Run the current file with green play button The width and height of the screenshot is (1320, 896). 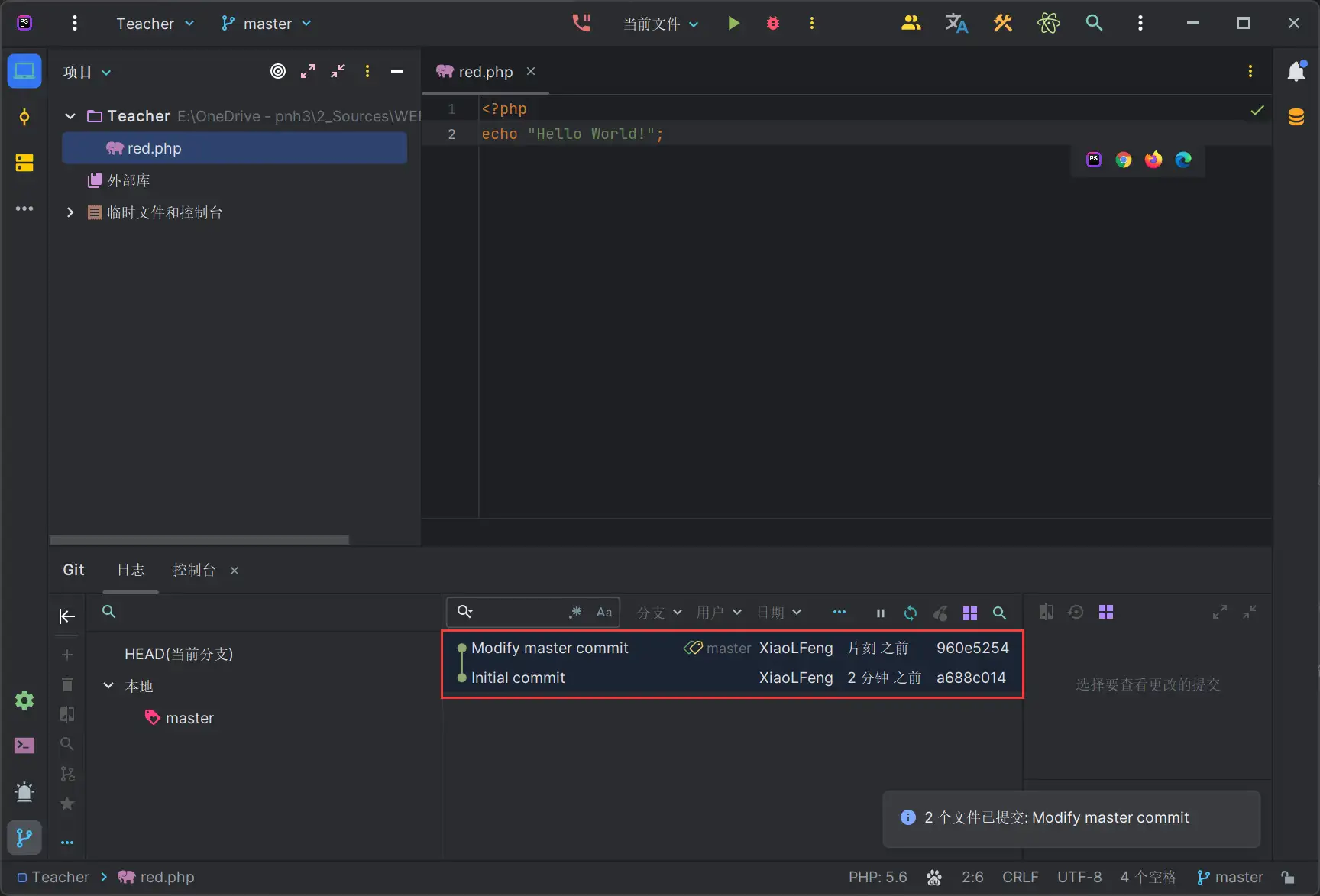point(733,23)
